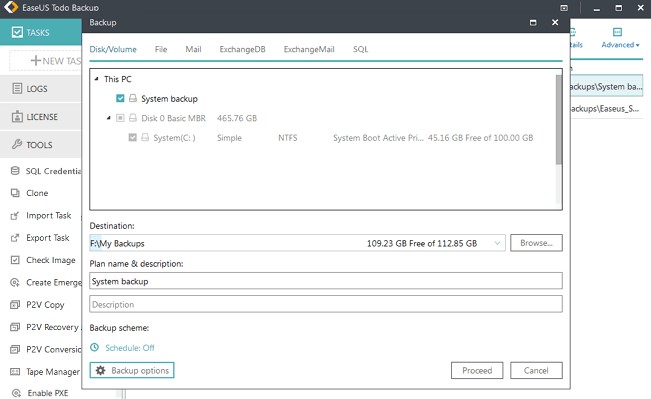
Task: Click the System Boot Active Pri... status cell
Action: pyautogui.click(x=378, y=137)
